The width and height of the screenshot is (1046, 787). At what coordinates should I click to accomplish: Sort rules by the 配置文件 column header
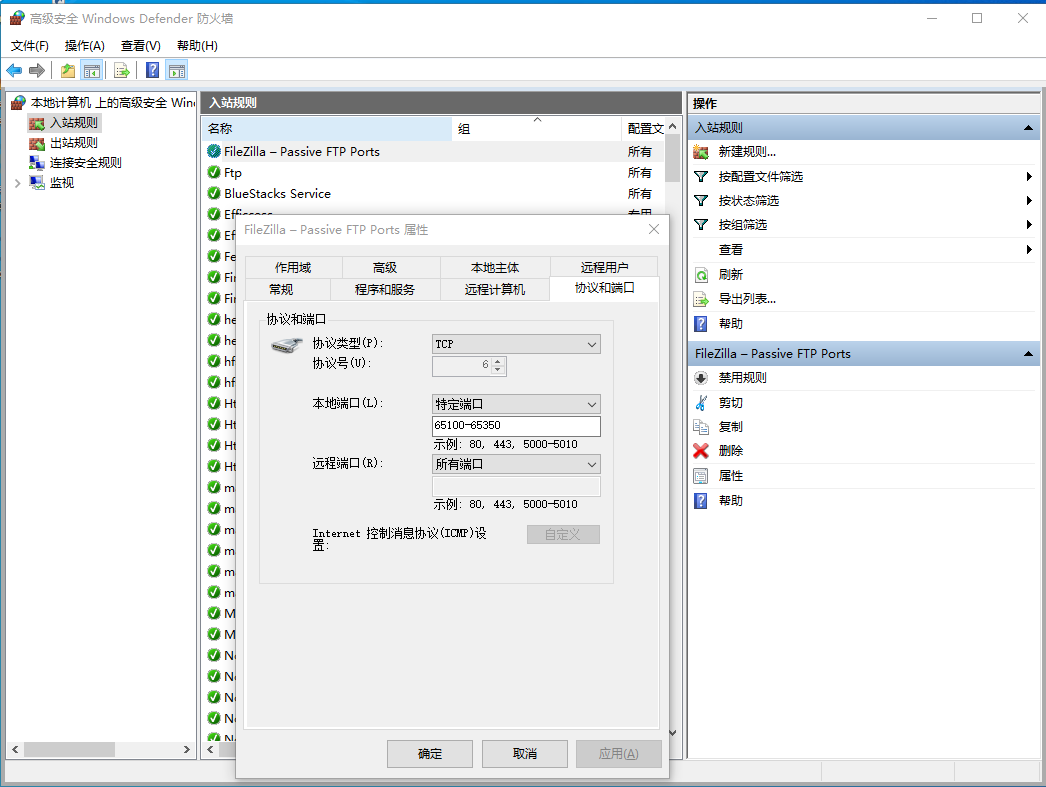click(643, 129)
